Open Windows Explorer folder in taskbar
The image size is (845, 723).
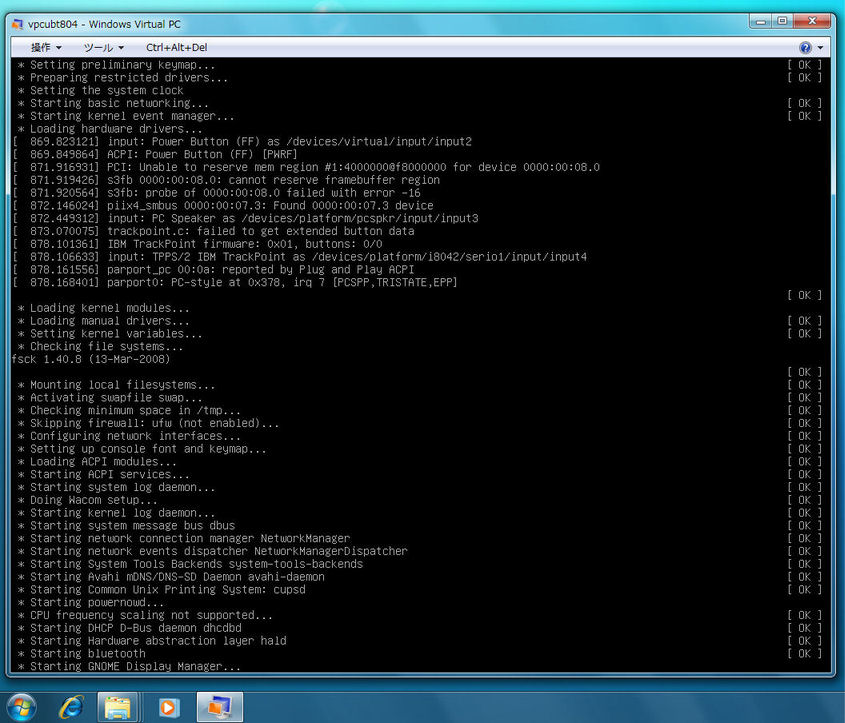click(118, 706)
